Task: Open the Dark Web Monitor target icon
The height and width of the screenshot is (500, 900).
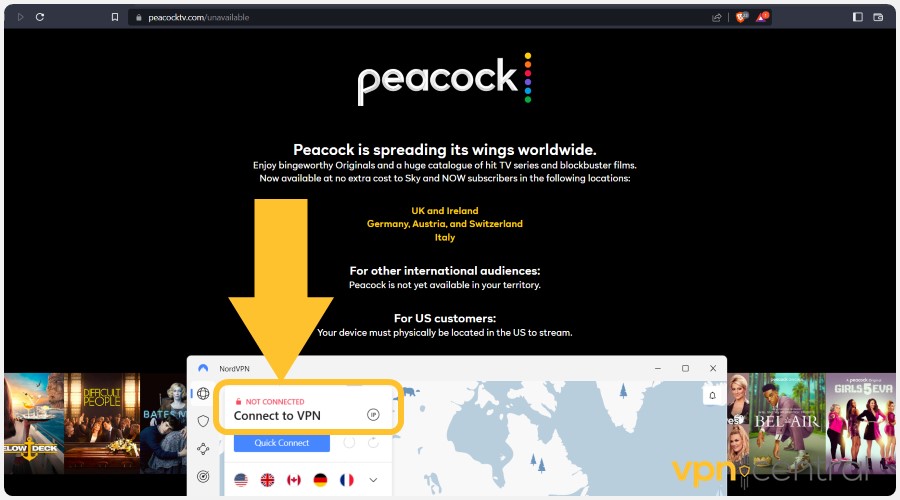Action: (x=203, y=476)
